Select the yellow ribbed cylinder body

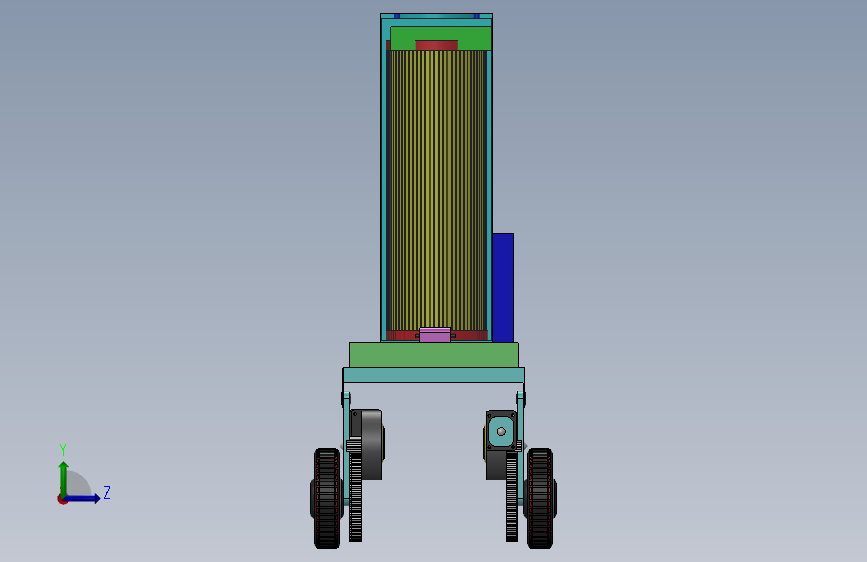point(437,191)
